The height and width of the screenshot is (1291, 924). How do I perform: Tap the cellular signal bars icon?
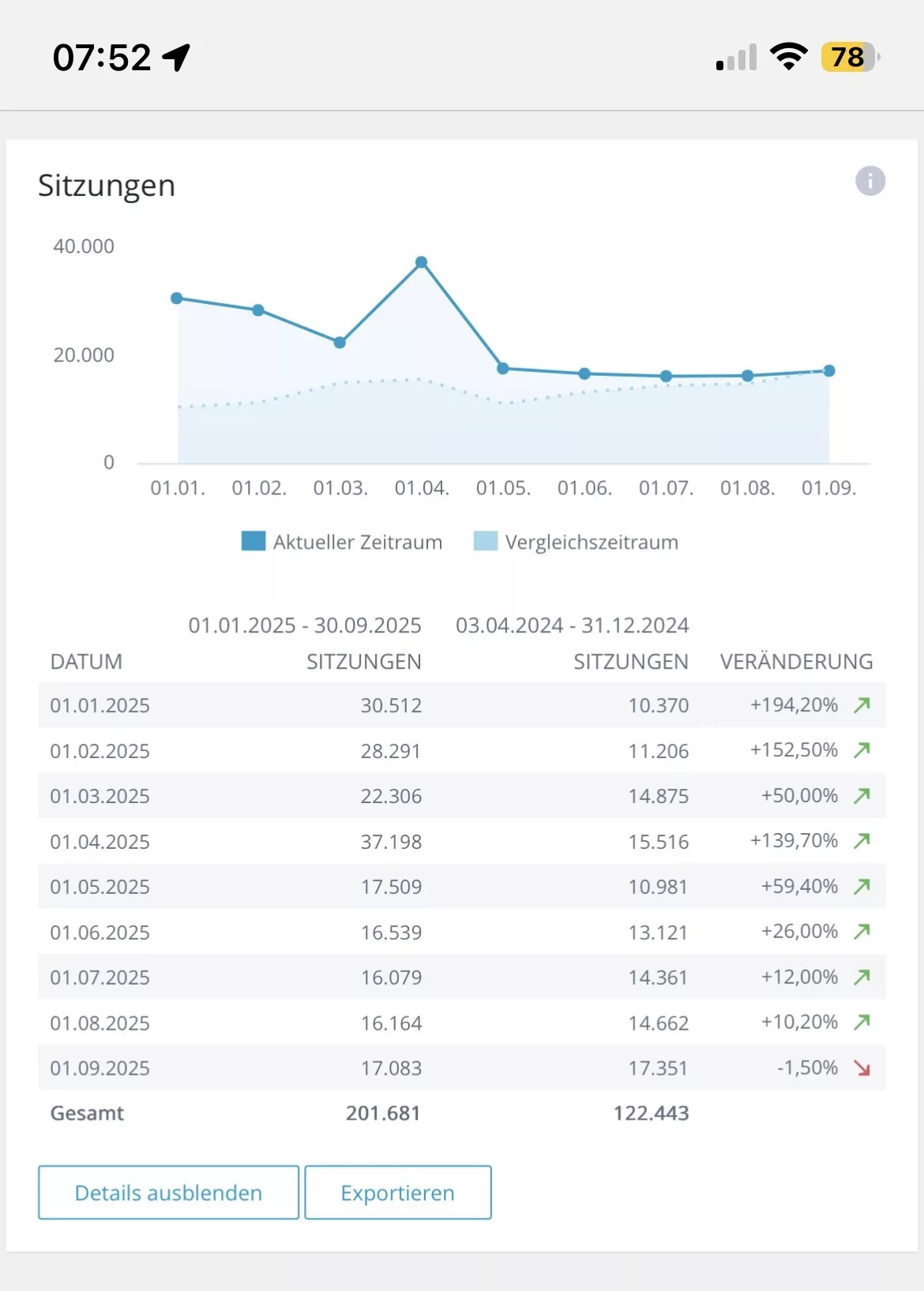736,58
